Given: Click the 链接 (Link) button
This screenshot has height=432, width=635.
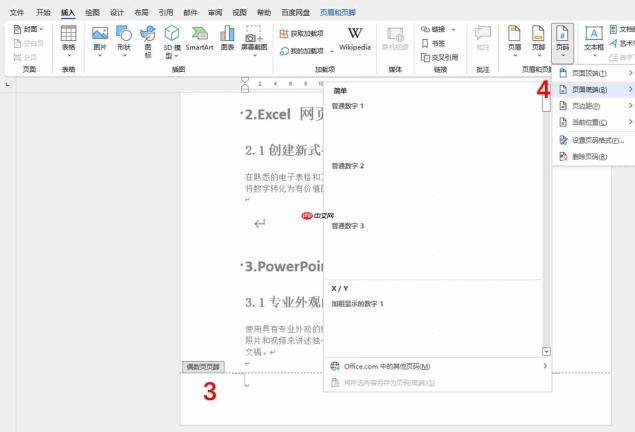Looking at the screenshot, I should pyautogui.click(x=433, y=29).
